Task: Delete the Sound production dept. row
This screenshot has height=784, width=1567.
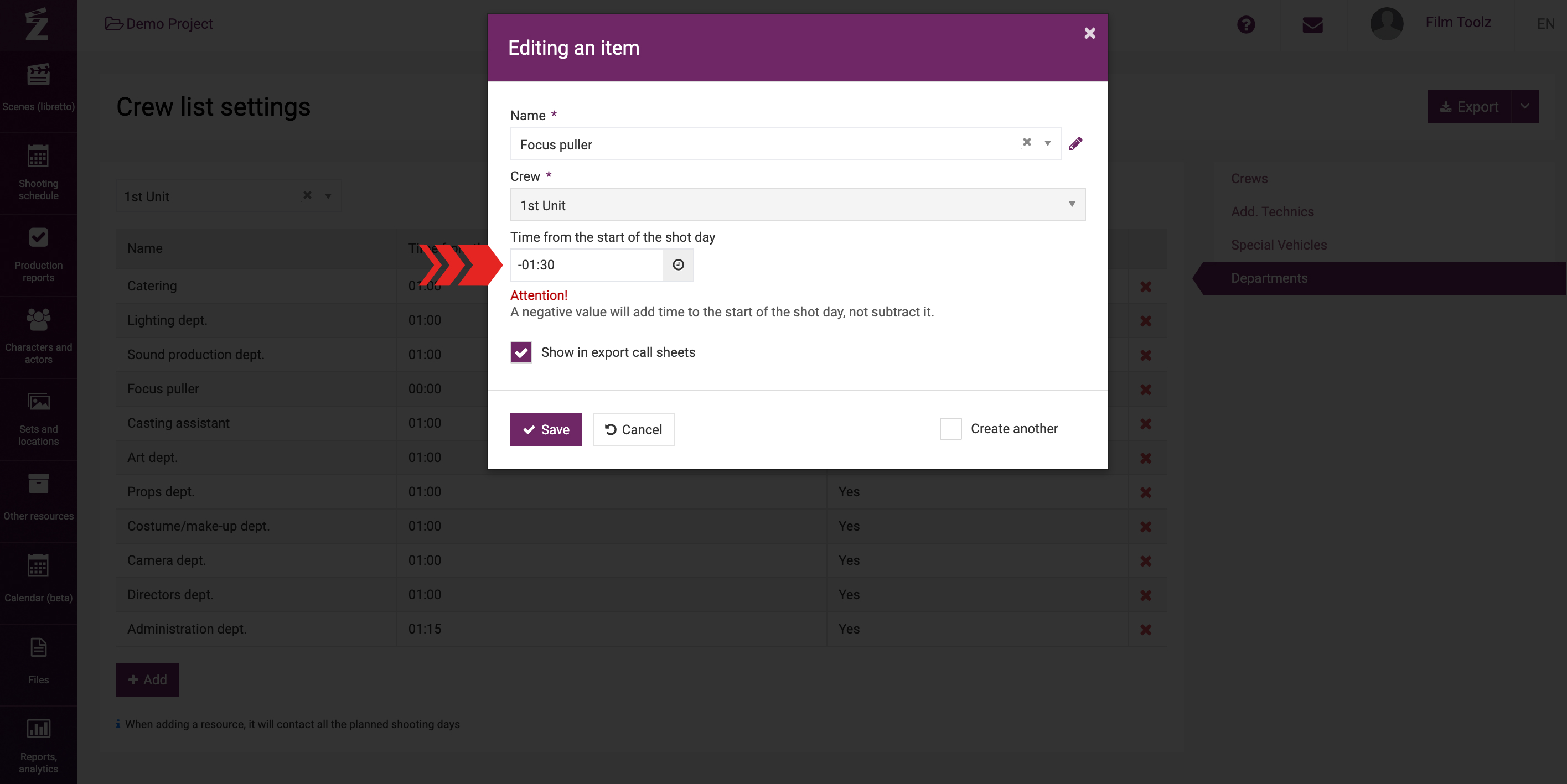Action: coord(1145,355)
